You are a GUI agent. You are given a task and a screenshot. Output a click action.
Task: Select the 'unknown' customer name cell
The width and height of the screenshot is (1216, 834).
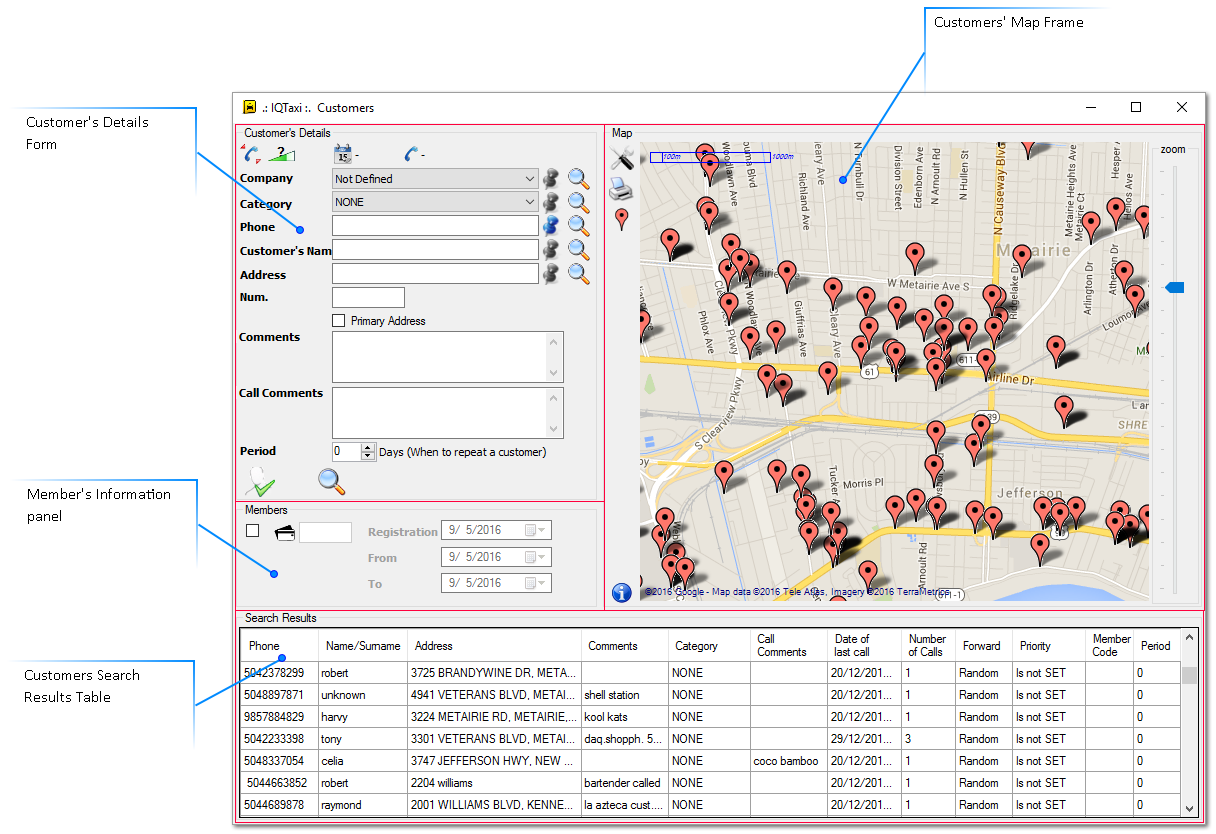tap(363, 695)
